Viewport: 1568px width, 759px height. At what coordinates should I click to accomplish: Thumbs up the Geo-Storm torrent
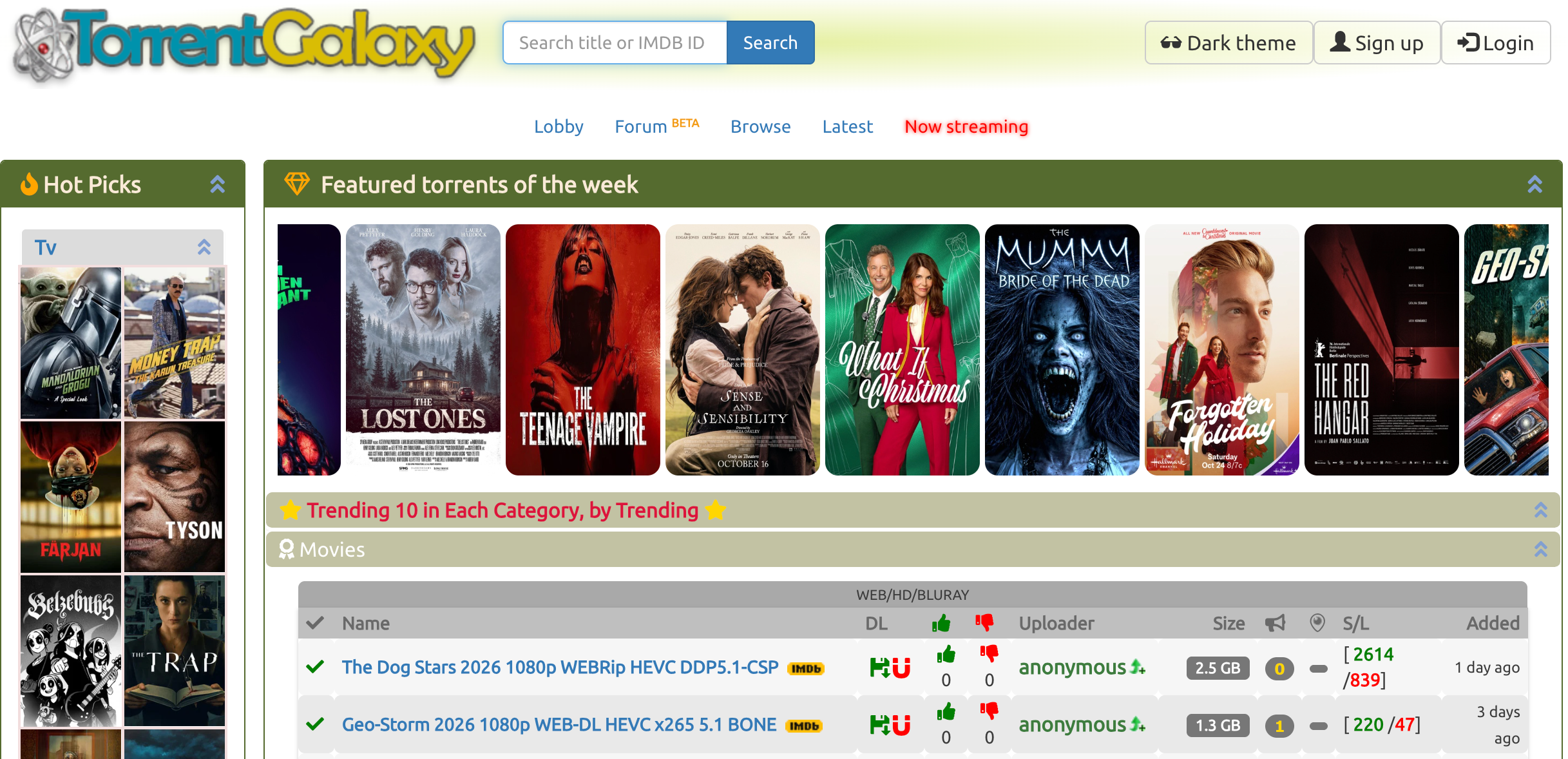946,712
